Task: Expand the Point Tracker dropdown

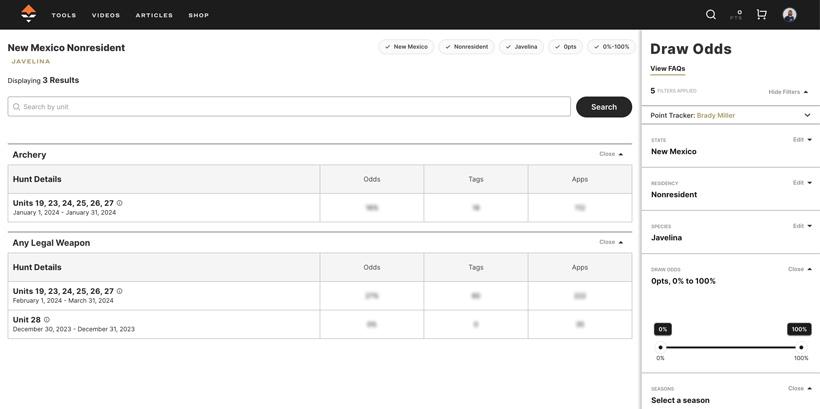Action: (x=807, y=115)
